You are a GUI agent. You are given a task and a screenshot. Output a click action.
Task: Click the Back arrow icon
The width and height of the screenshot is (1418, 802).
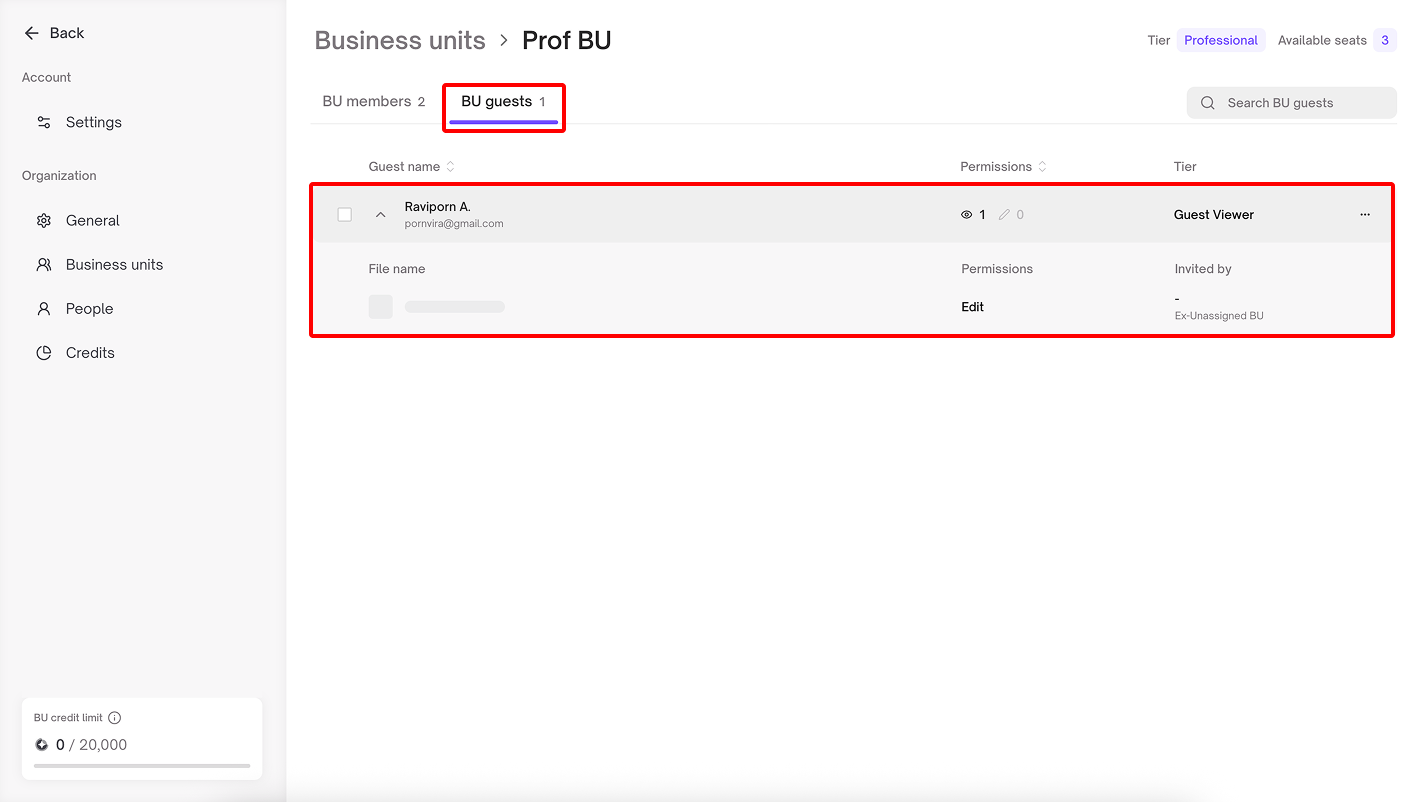[x=31, y=33]
